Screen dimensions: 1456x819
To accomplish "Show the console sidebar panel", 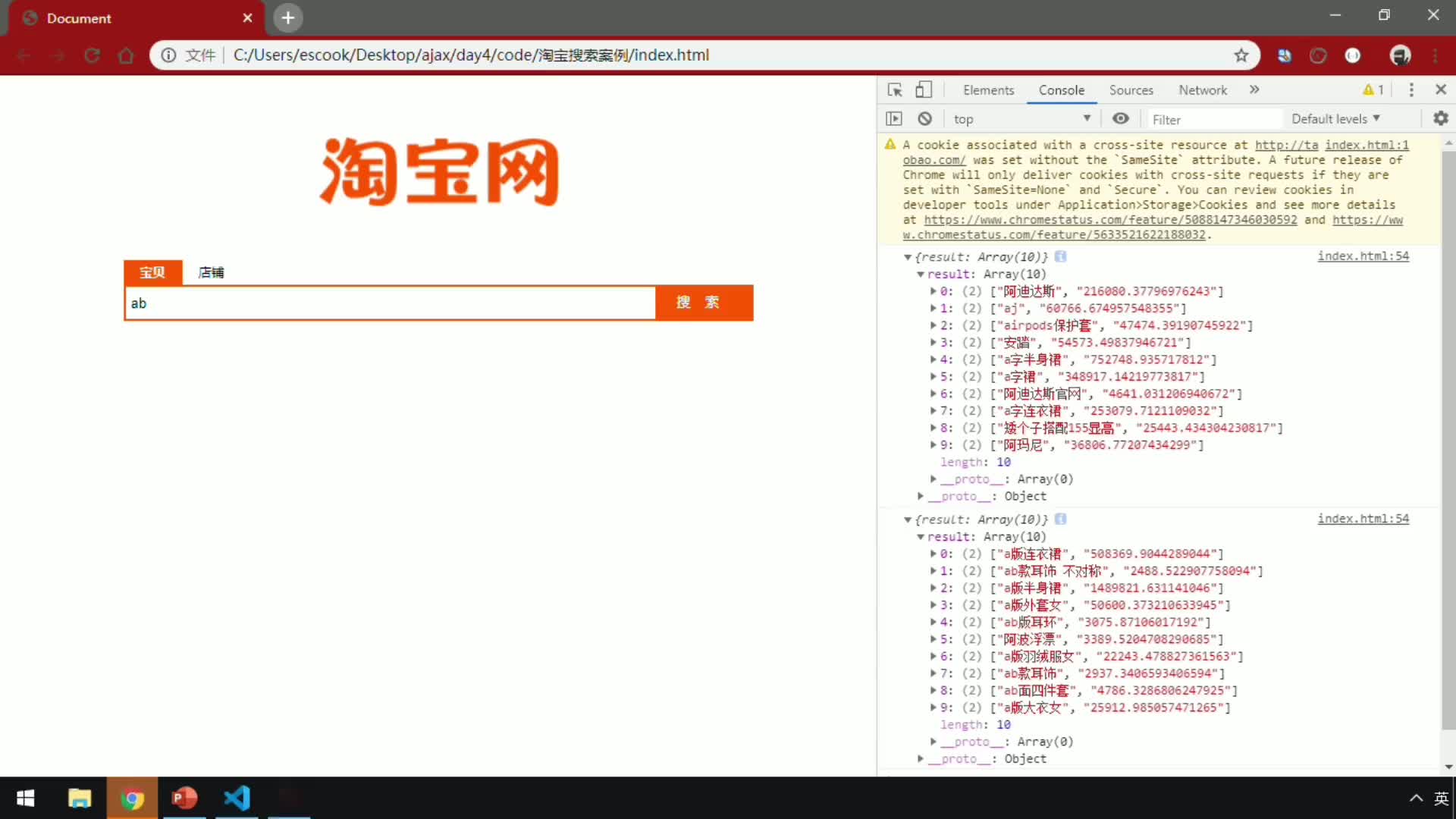I will (894, 119).
